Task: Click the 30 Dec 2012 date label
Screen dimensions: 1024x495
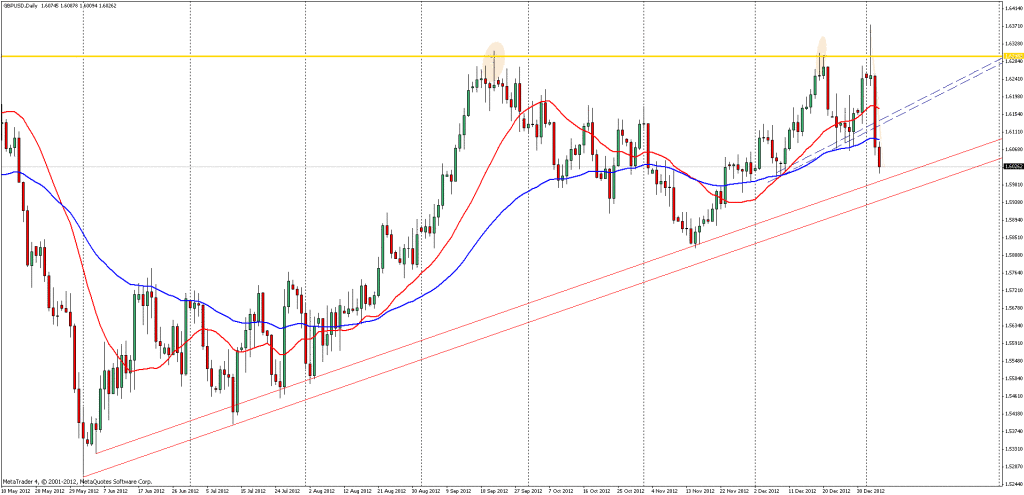Action: point(866,491)
